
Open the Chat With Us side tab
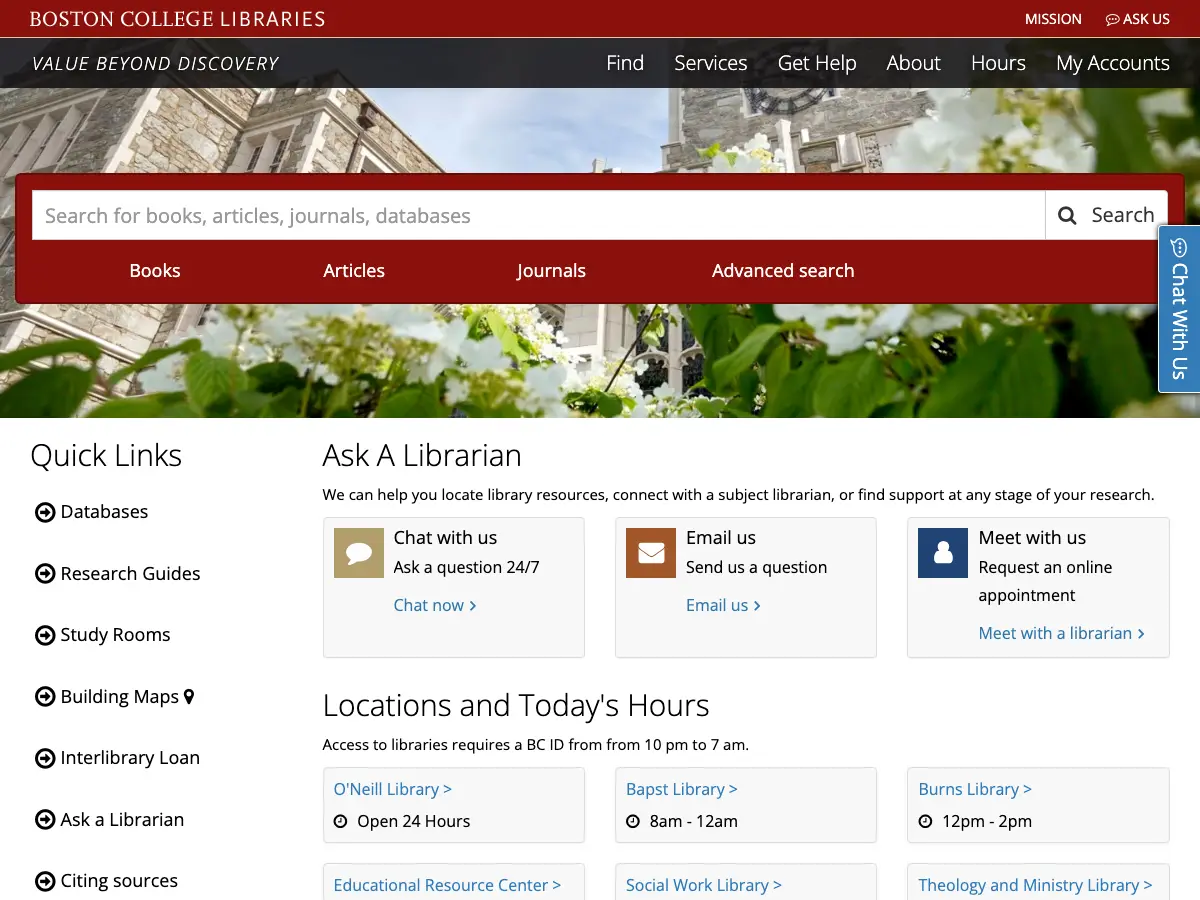[1179, 309]
